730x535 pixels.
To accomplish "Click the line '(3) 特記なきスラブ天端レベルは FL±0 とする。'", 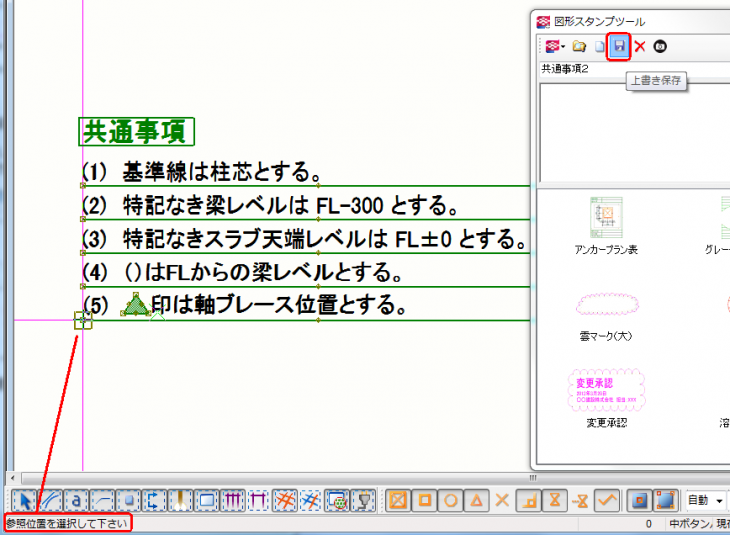I will (304, 239).
